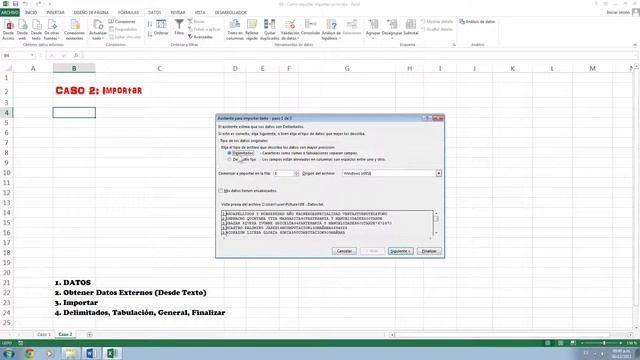Image resolution: width=640 pixels, height=360 pixels.
Task: Click the sort descending Z-A icon
Action: (x=150, y=34)
